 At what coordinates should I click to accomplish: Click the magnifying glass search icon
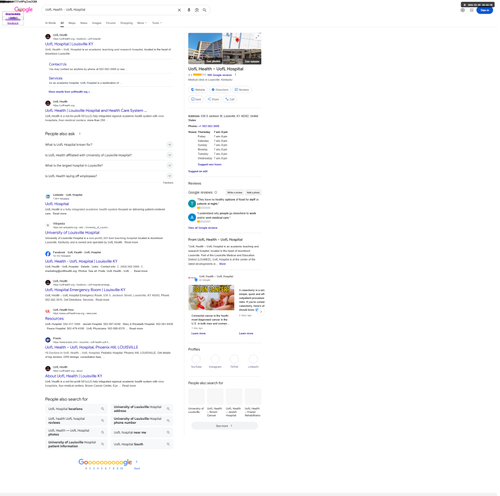[205, 10]
